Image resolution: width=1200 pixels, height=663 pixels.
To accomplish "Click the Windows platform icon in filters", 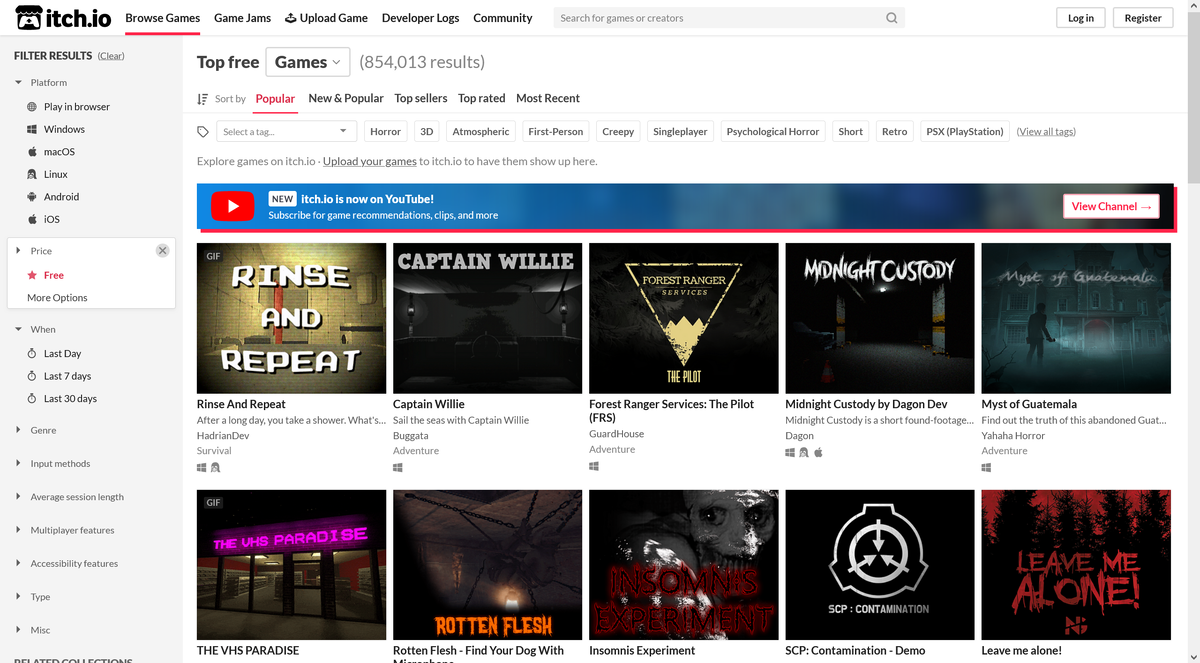I will point(32,129).
